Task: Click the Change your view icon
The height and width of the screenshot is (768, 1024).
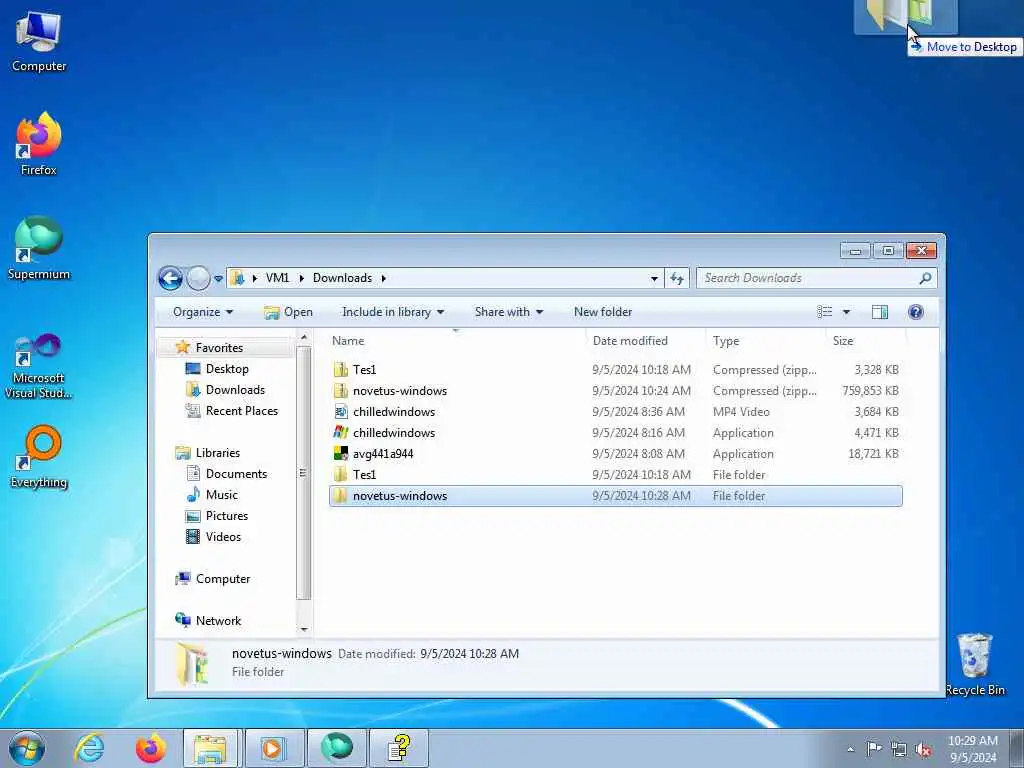Action: (825, 312)
